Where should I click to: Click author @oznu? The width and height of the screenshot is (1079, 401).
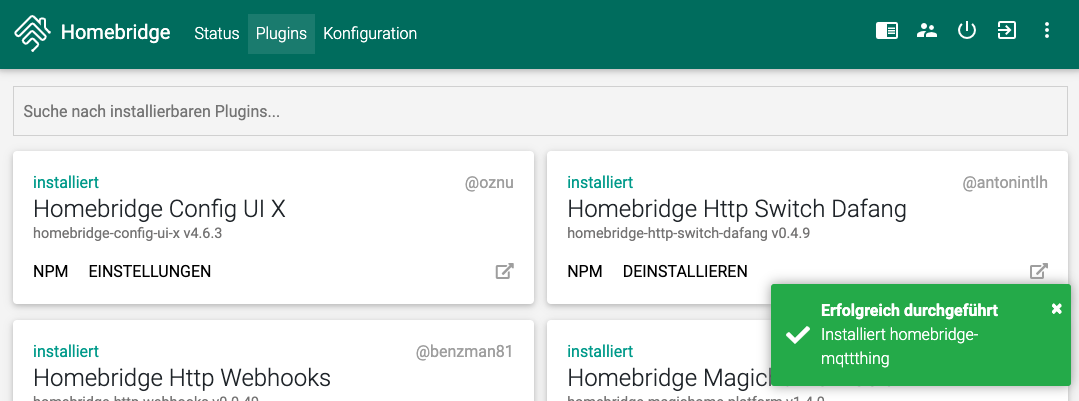tap(489, 183)
